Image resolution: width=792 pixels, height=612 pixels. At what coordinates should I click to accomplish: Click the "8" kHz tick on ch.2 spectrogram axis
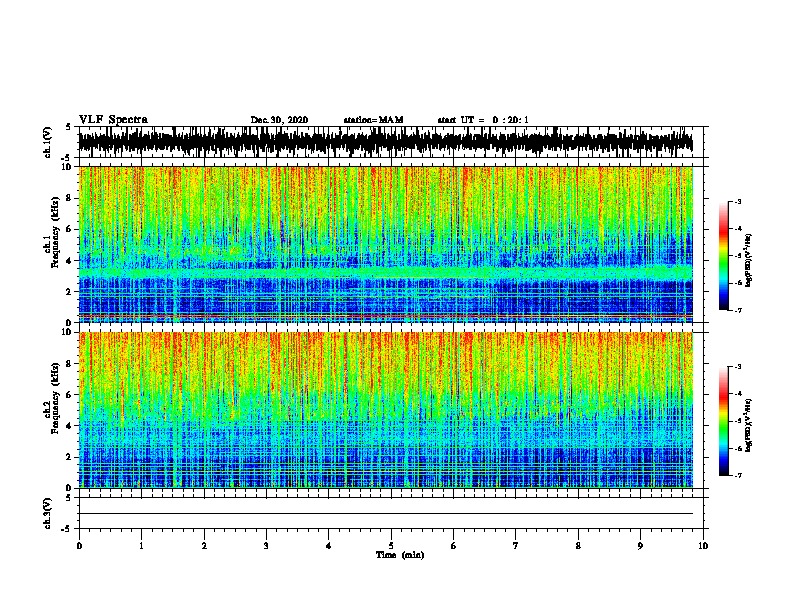(69, 364)
